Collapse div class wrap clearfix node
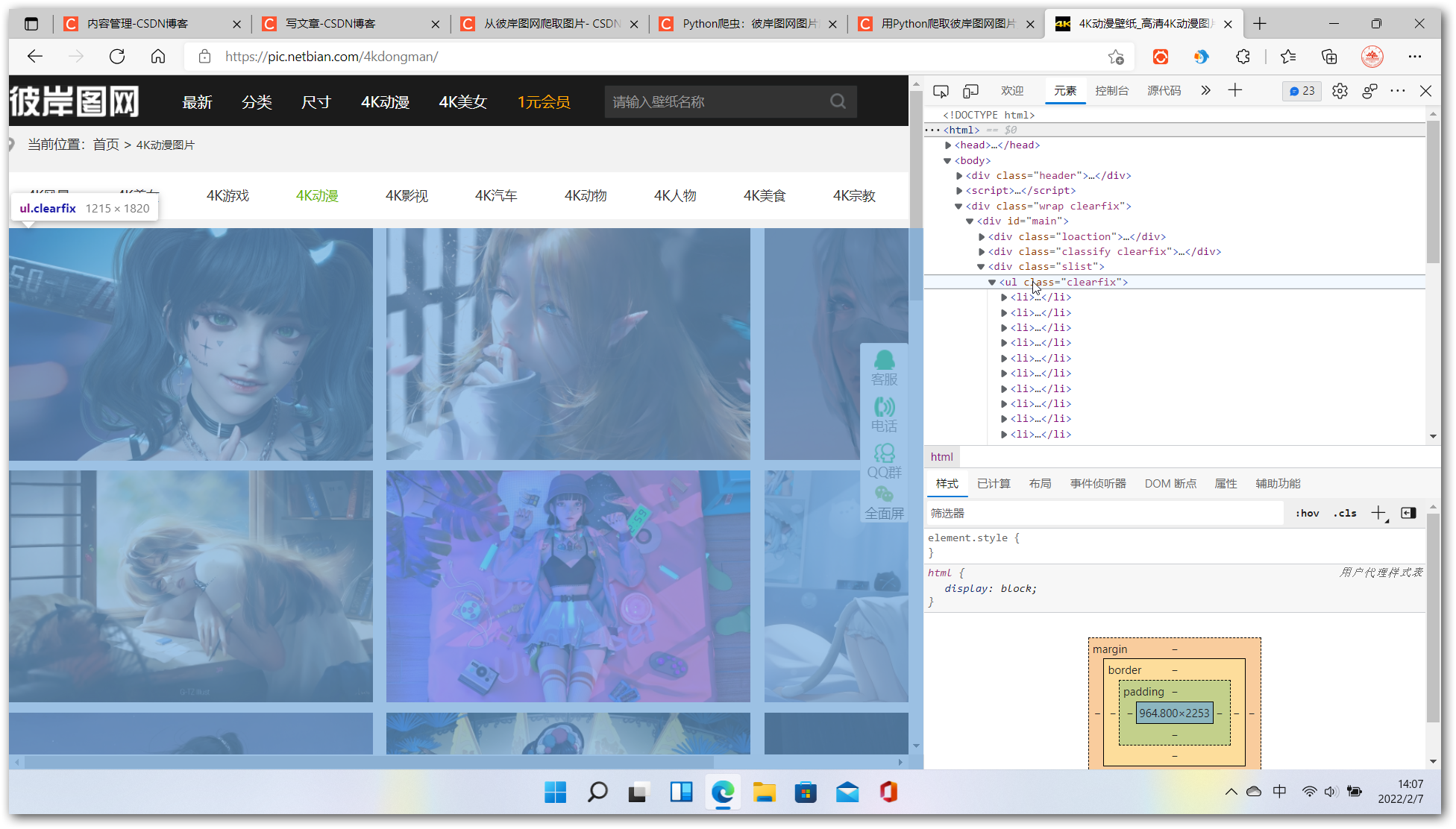This screenshot has width=1456, height=829. [958, 207]
